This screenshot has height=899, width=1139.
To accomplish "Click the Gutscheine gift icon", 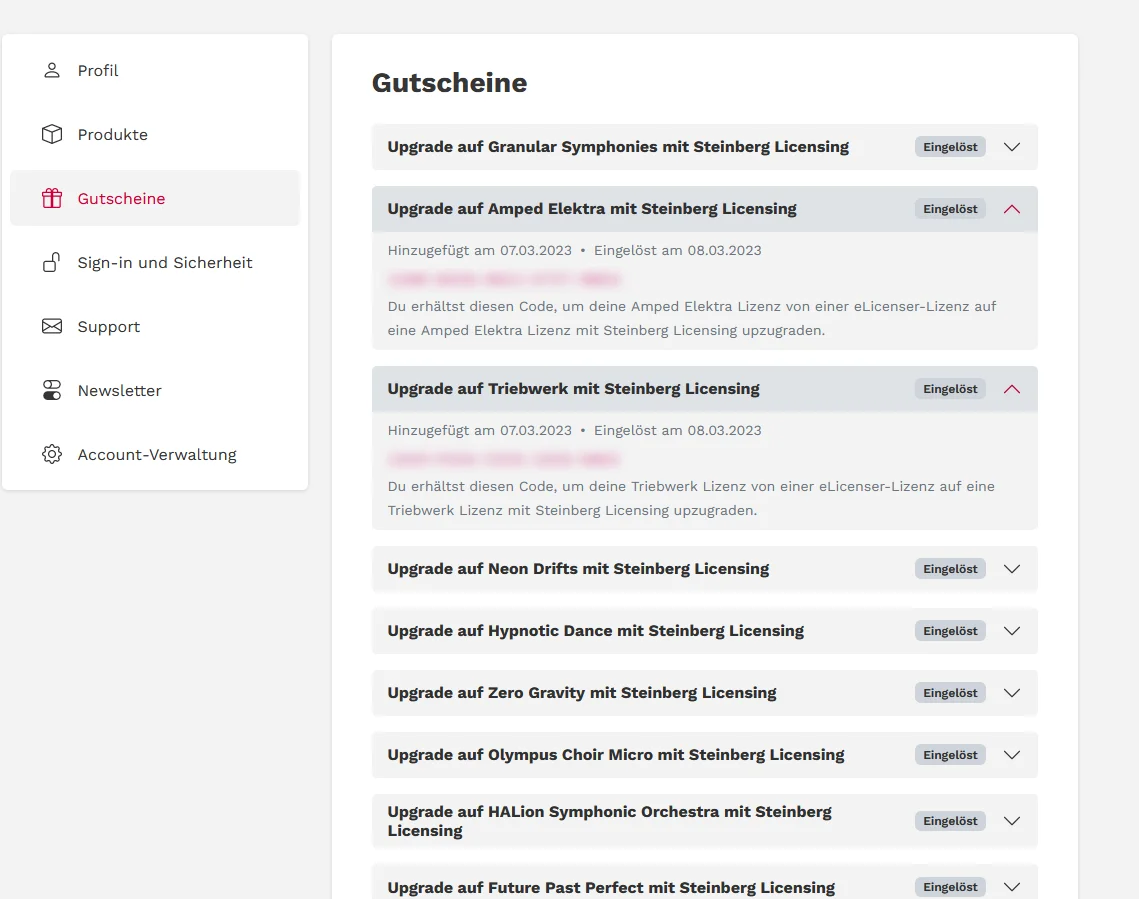I will click(52, 198).
